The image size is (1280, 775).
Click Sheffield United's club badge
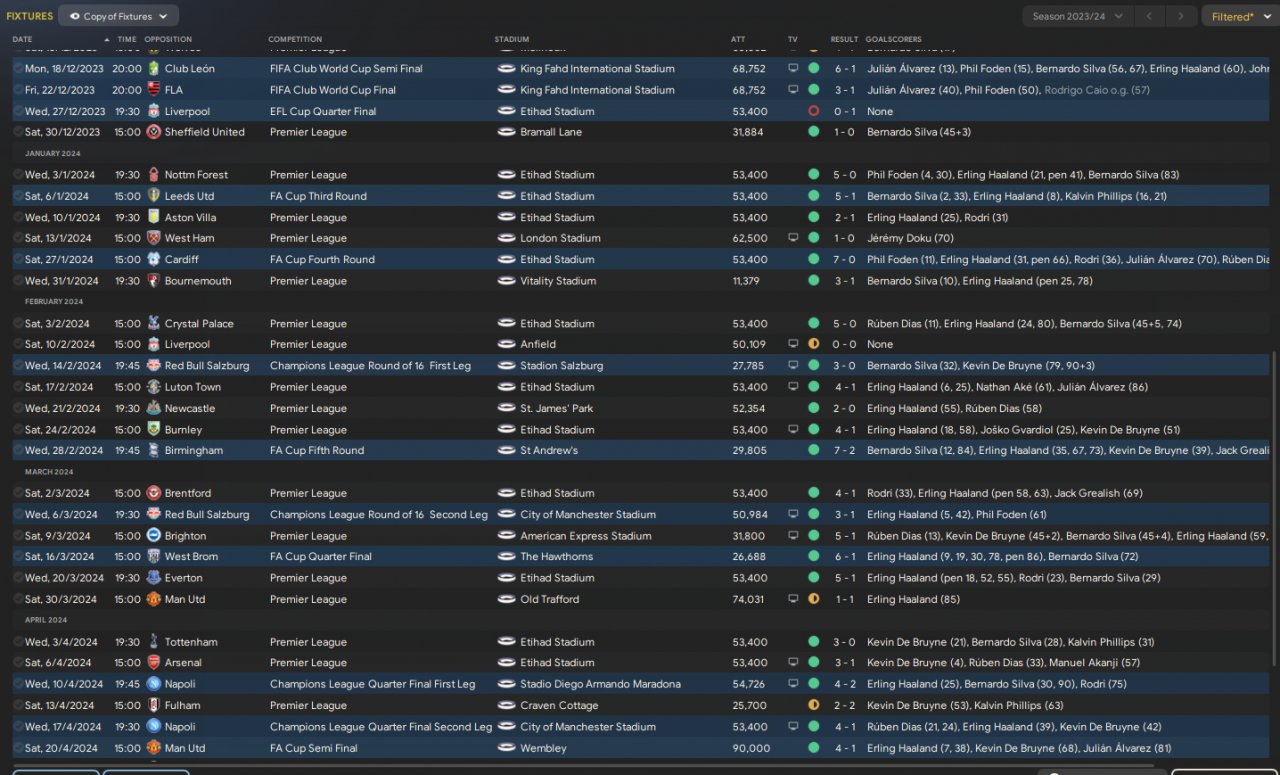[x=153, y=132]
